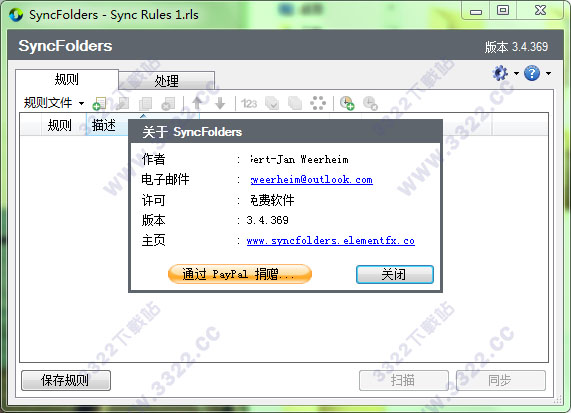The height and width of the screenshot is (413, 571).
Task: Click the SyncFolders app icon in title bar
Action: [x=16, y=15]
